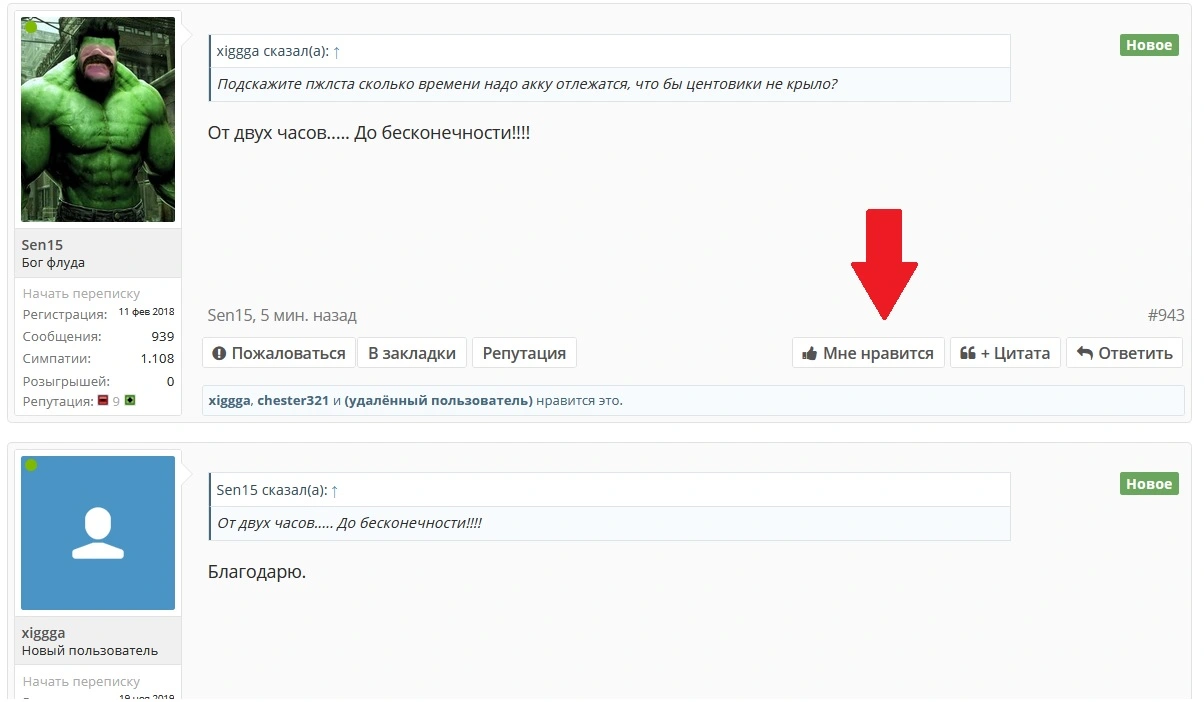The width and height of the screenshot is (1204, 702).
Task: Open xiggga profile in the likes list
Action: coord(229,401)
